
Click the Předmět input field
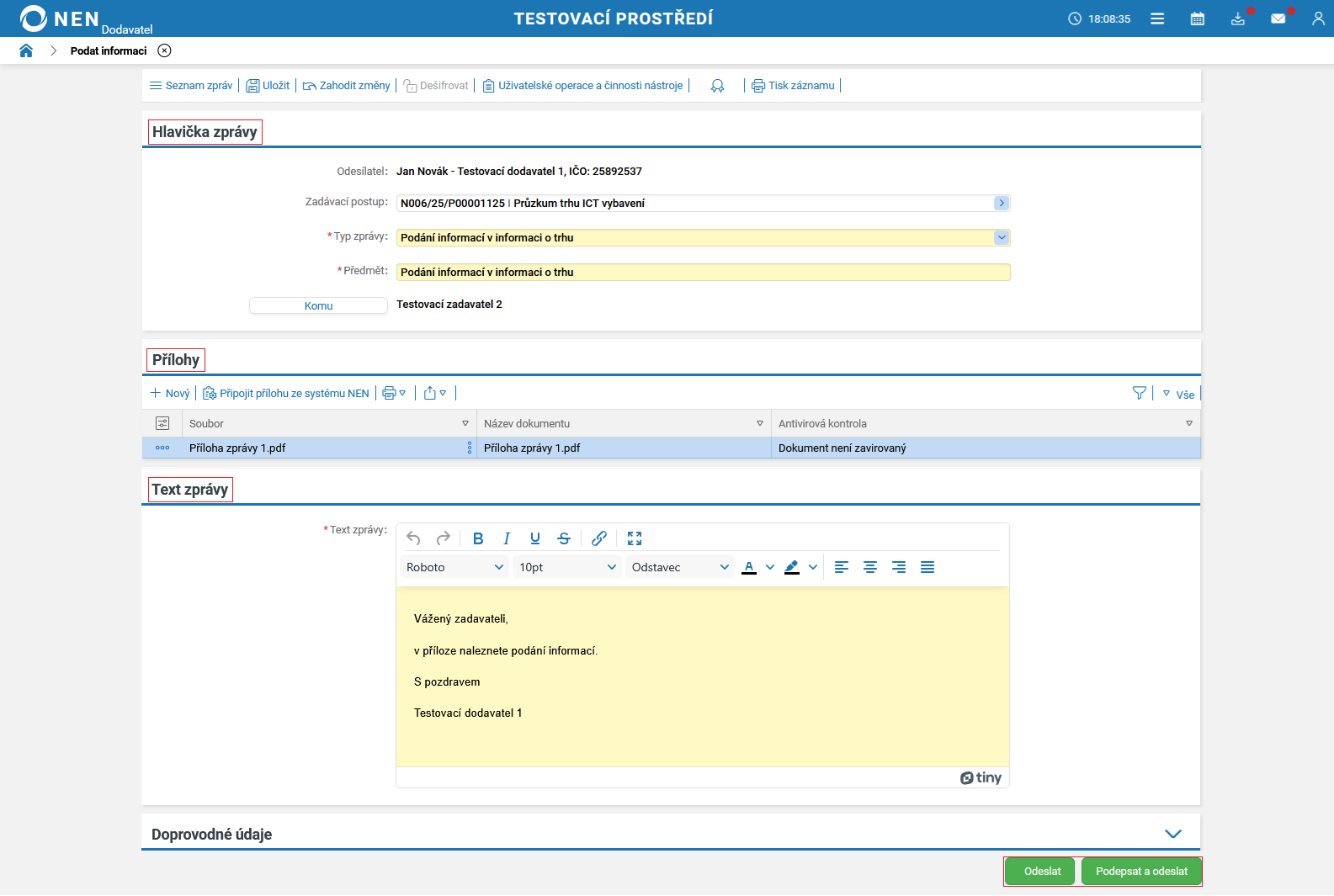click(703, 273)
